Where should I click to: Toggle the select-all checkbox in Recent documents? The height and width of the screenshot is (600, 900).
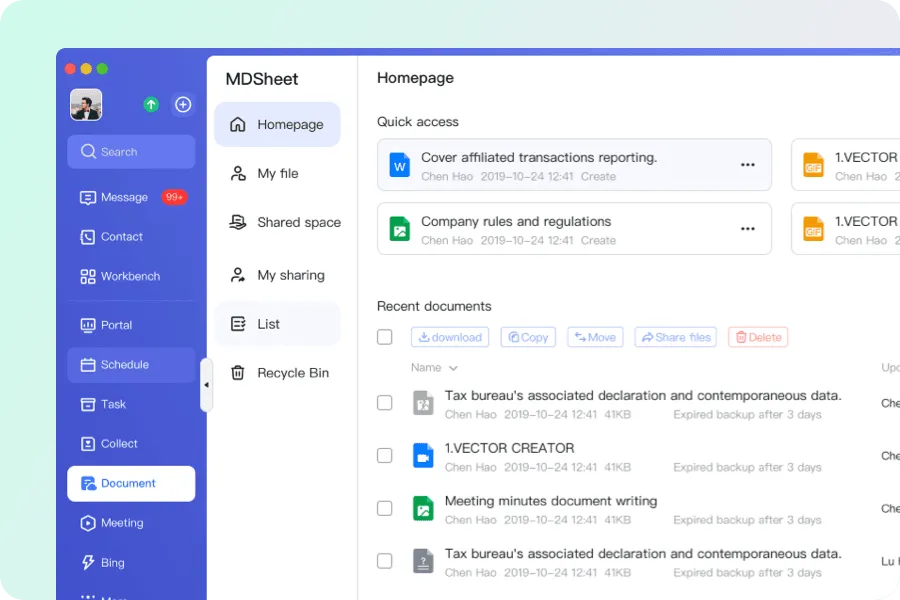pyautogui.click(x=385, y=337)
